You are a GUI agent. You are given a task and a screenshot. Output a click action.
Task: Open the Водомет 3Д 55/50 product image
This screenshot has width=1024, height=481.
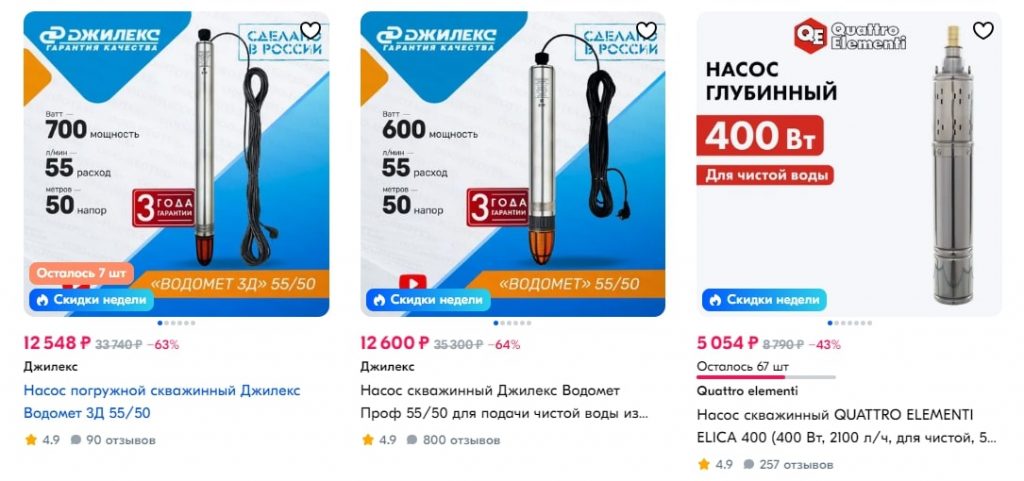pos(176,164)
